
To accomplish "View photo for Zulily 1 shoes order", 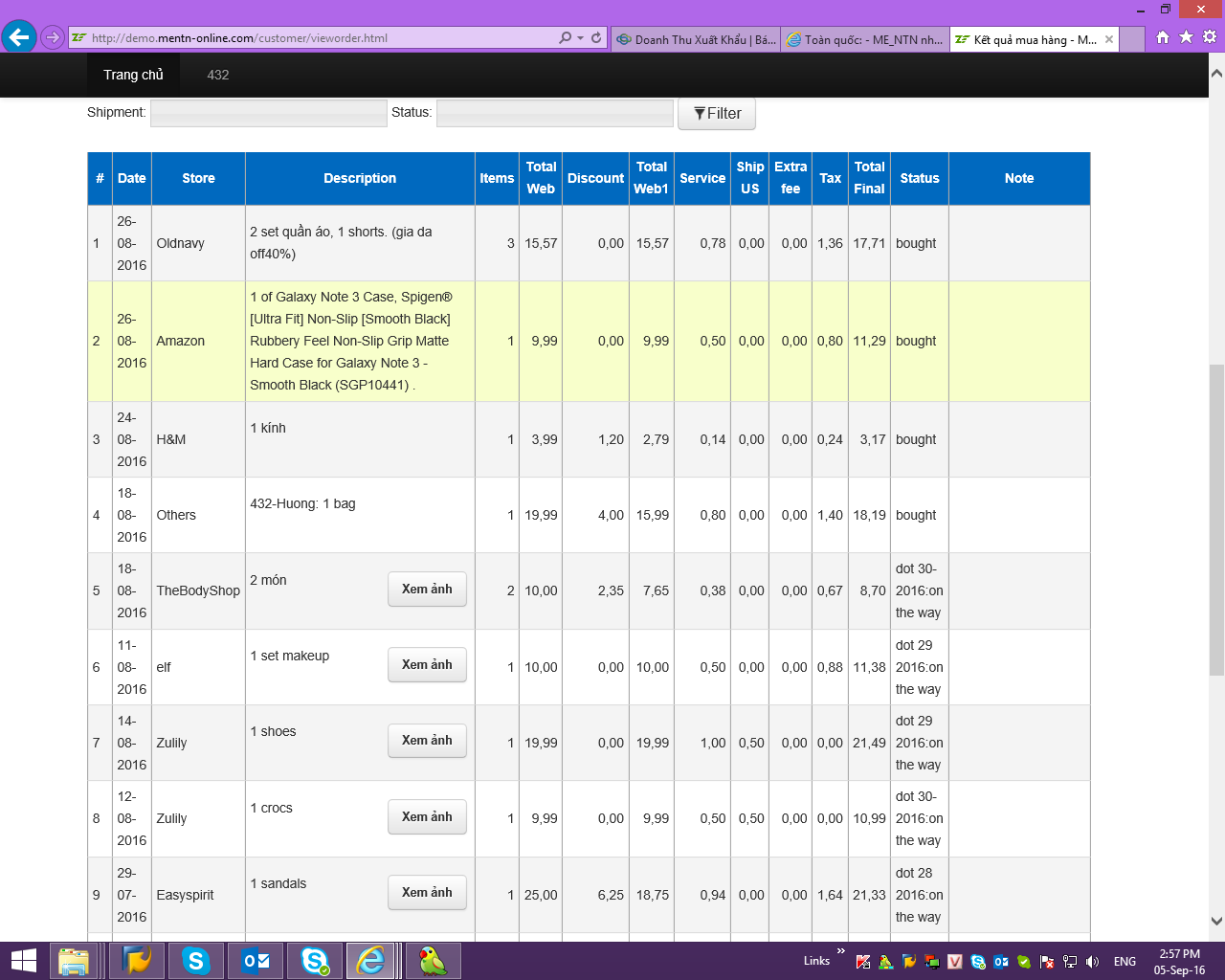I will [x=427, y=740].
